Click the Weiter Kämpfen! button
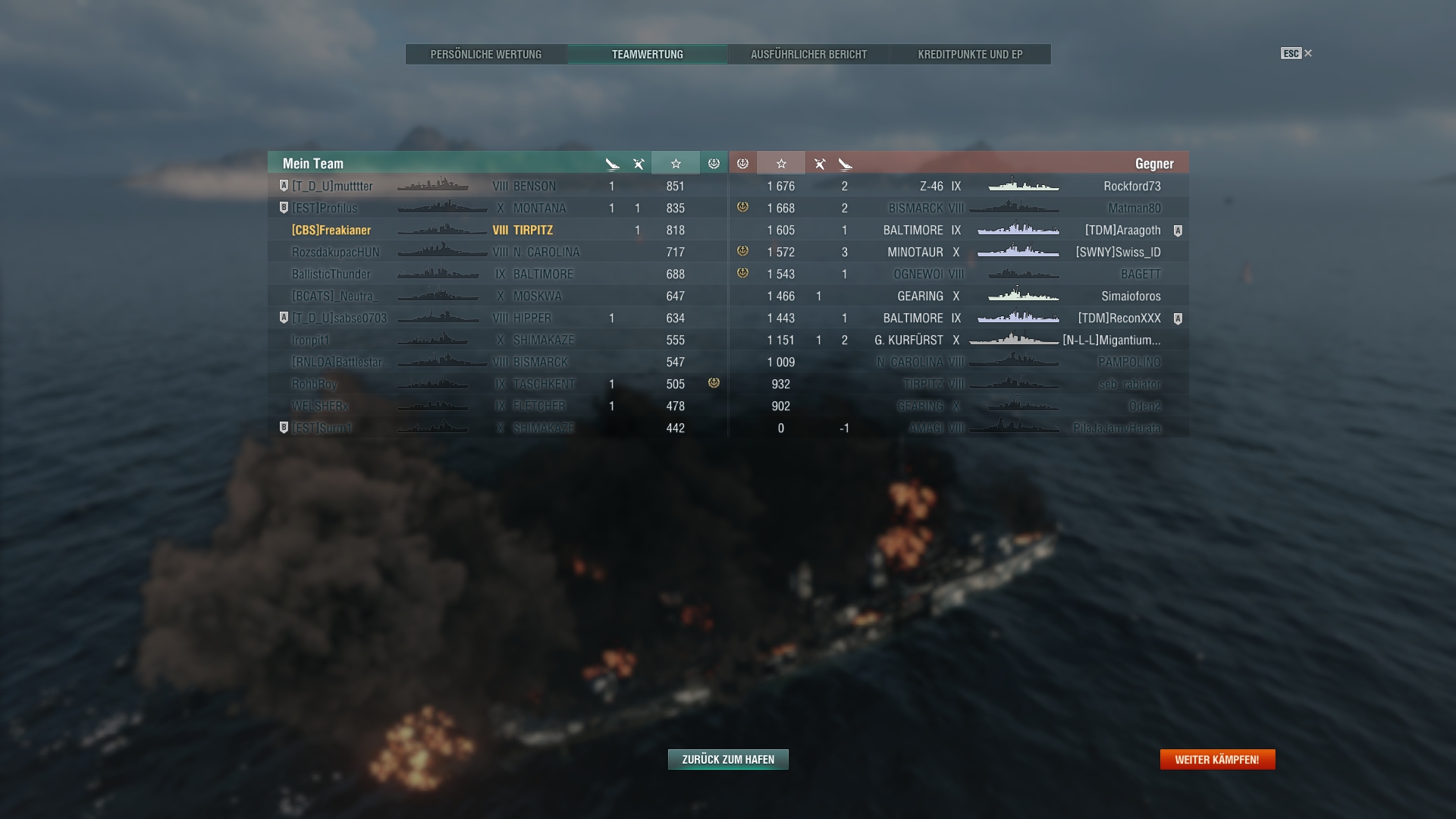This screenshot has height=819, width=1456. pyautogui.click(x=1217, y=759)
